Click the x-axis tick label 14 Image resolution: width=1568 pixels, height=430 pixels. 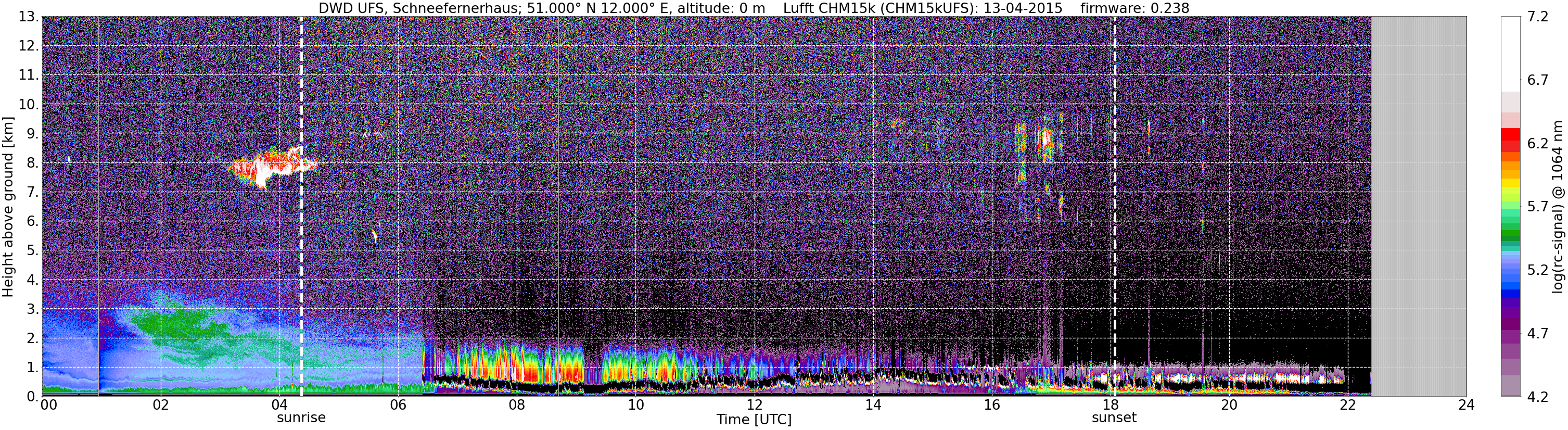point(872,405)
